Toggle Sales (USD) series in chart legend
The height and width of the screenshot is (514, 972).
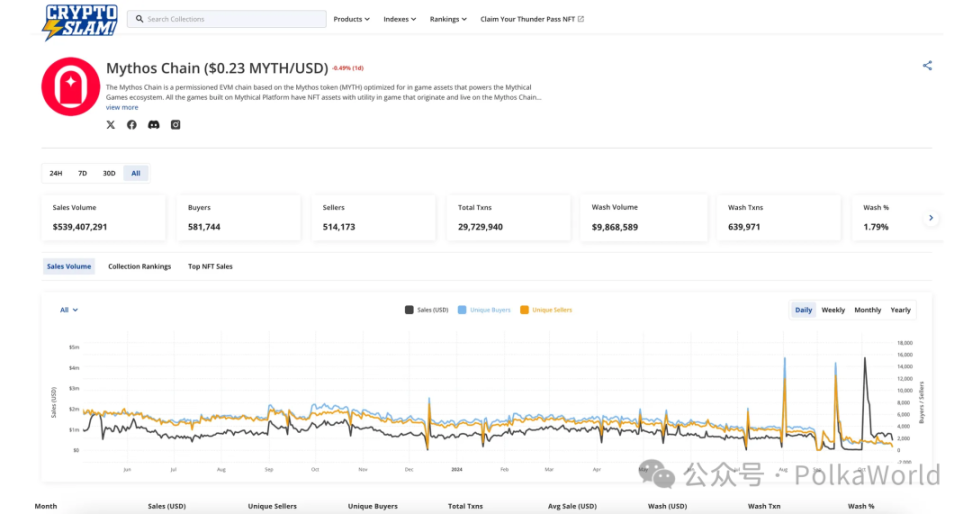pos(429,310)
